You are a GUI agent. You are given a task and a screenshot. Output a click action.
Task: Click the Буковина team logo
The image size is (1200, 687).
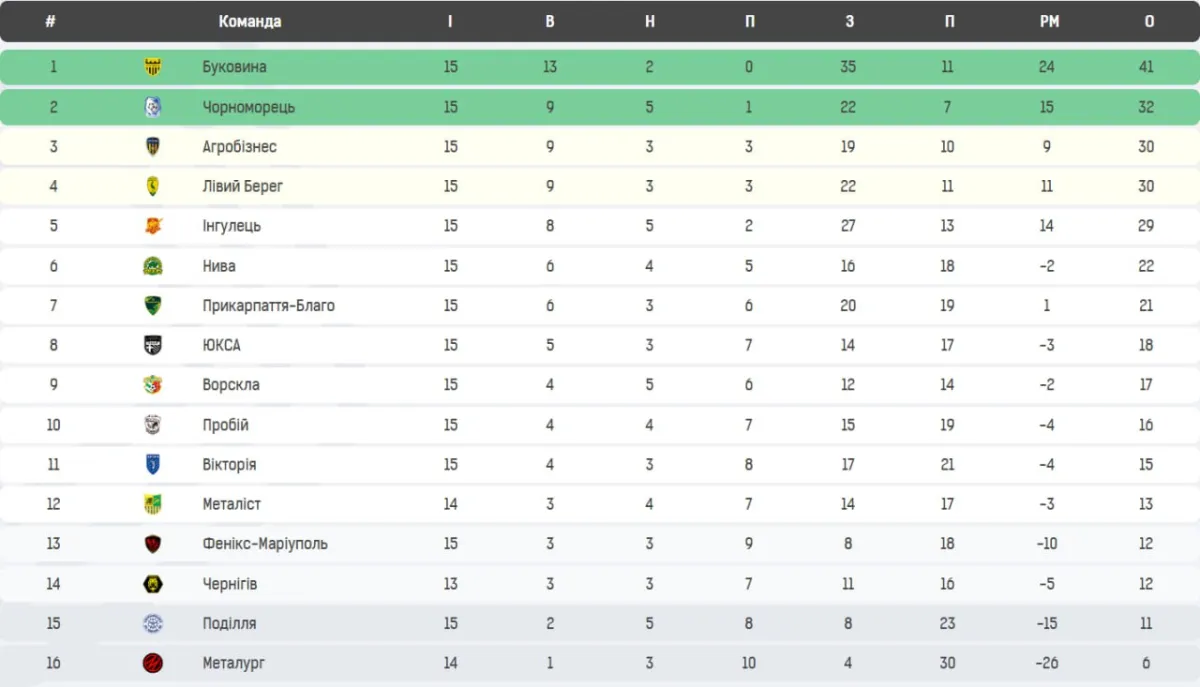click(x=153, y=67)
